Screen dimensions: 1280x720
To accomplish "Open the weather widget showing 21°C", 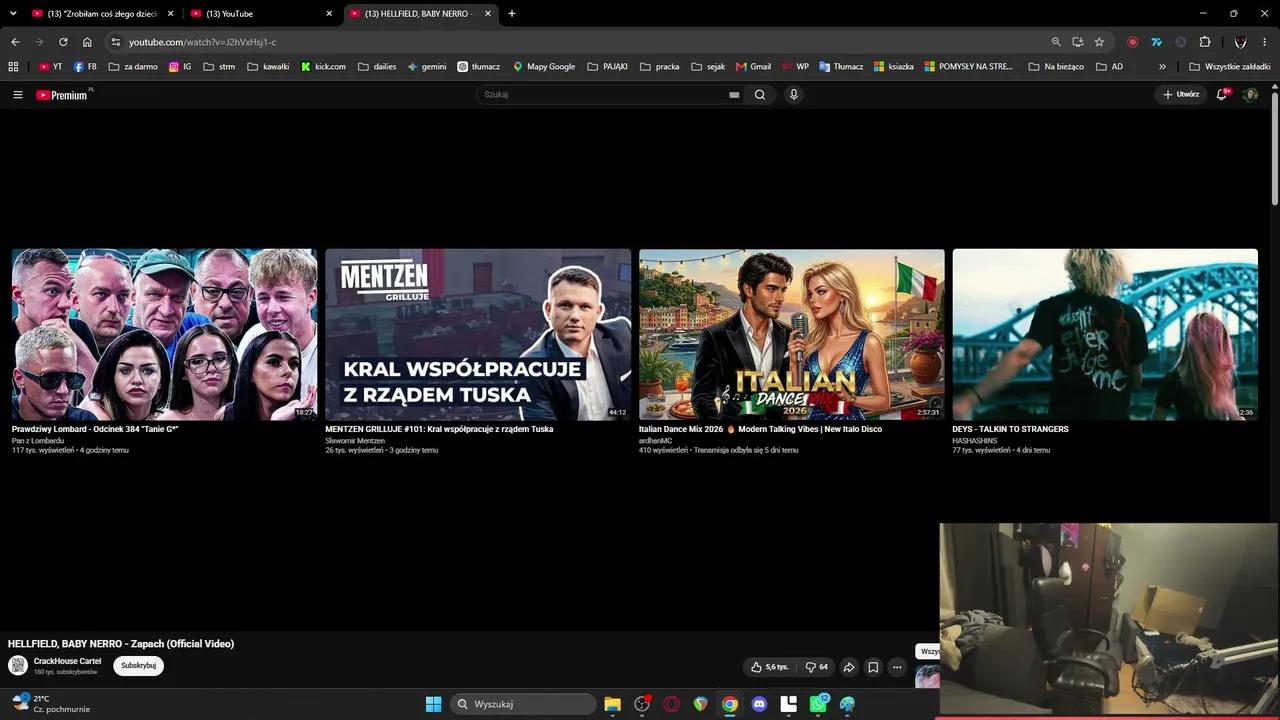I will pyautogui.click(x=52, y=704).
